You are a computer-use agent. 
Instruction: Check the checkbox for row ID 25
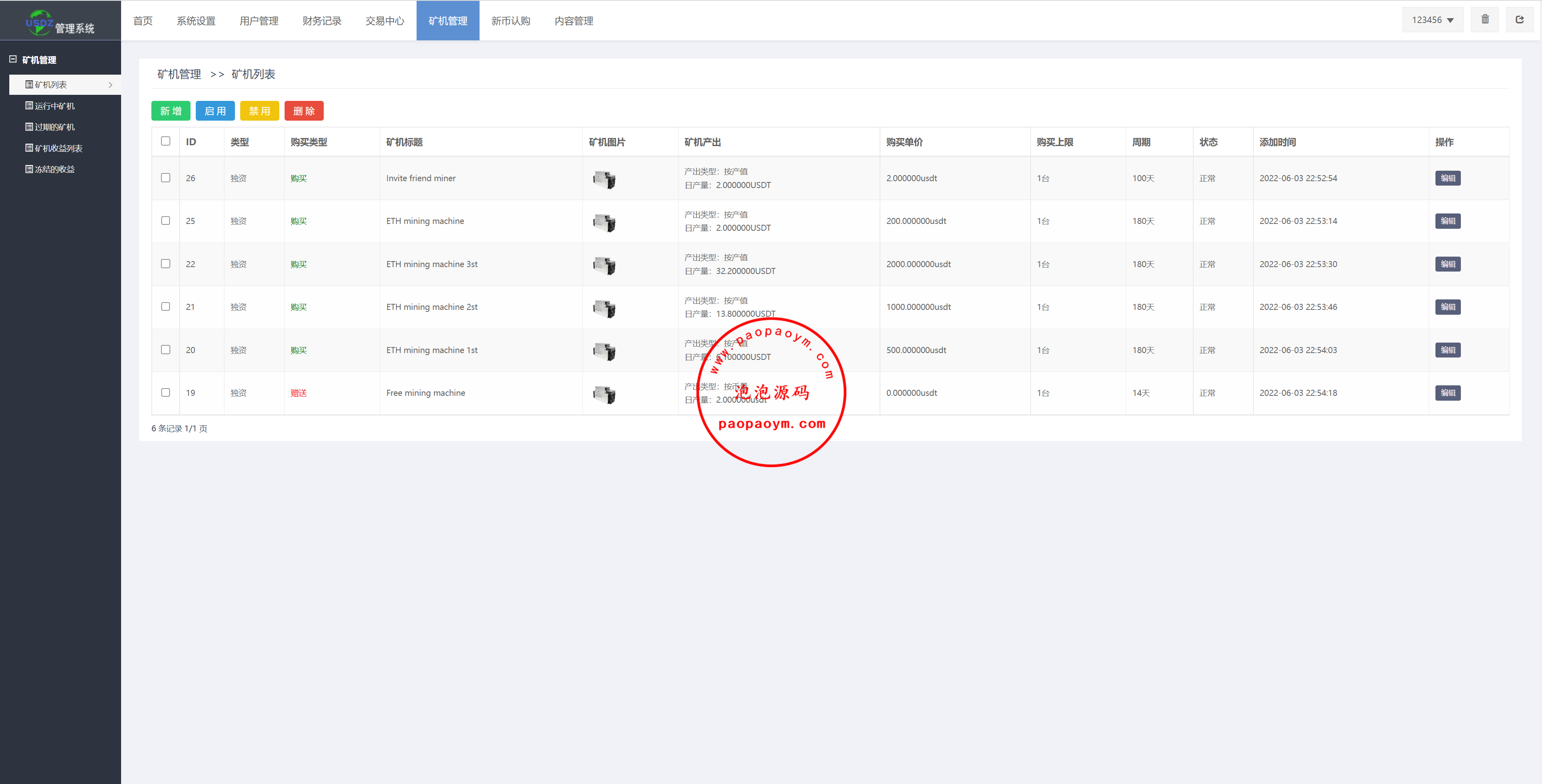tap(166, 221)
